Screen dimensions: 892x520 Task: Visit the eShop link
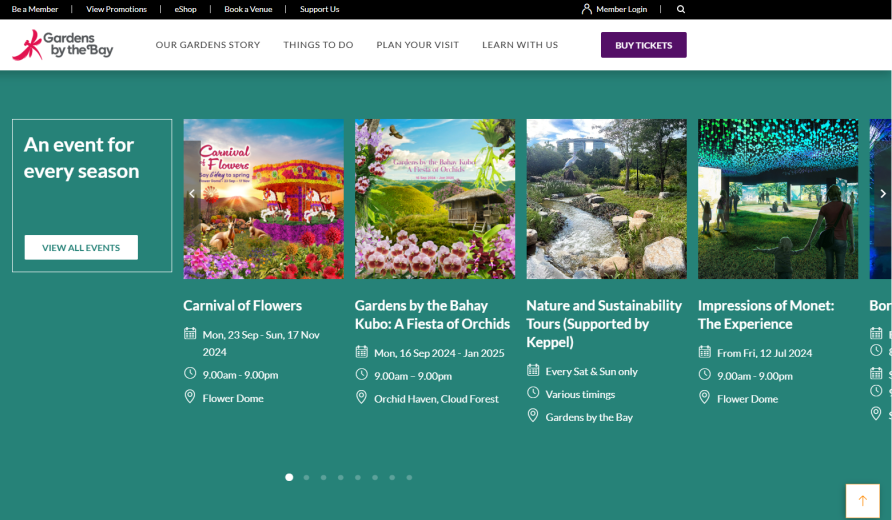point(185,9)
